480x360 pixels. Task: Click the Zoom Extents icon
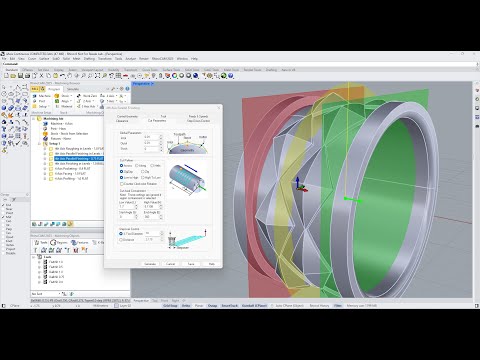coord(97,76)
